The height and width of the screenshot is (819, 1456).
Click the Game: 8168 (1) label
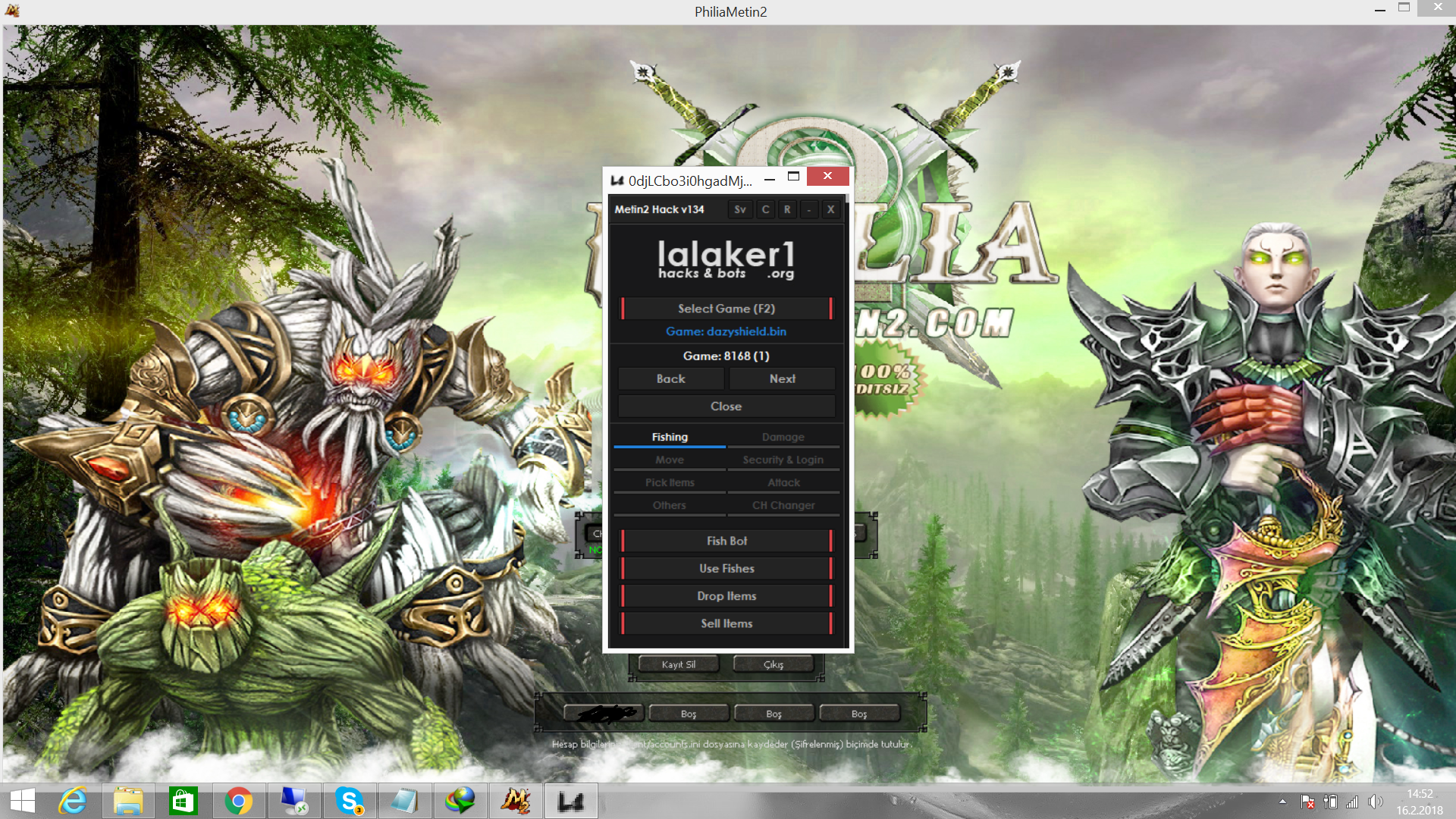click(726, 356)
